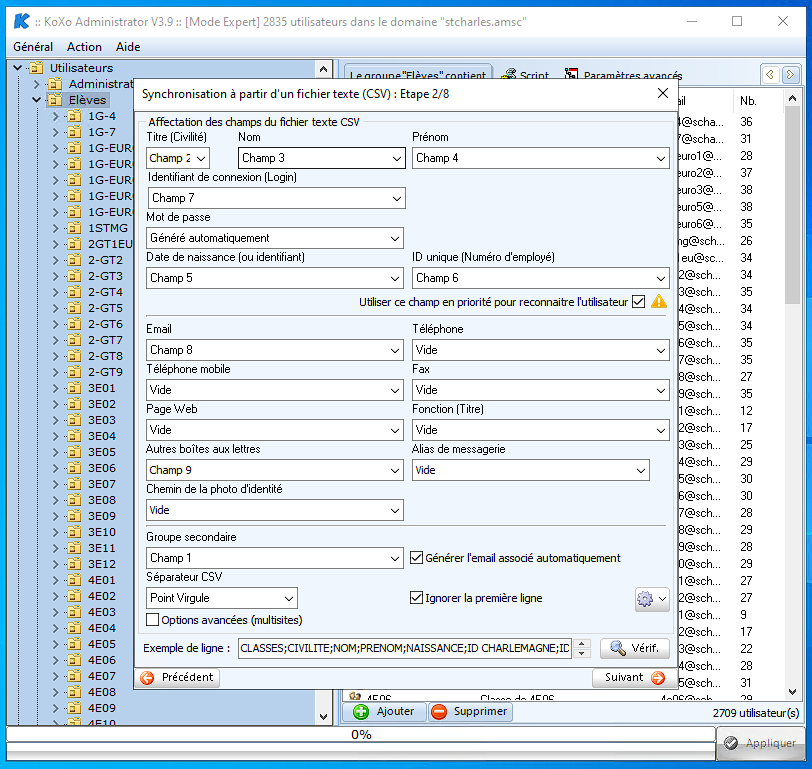Open the Fax field dropdown
Screen dimensions: 812x769
point(541,390)
